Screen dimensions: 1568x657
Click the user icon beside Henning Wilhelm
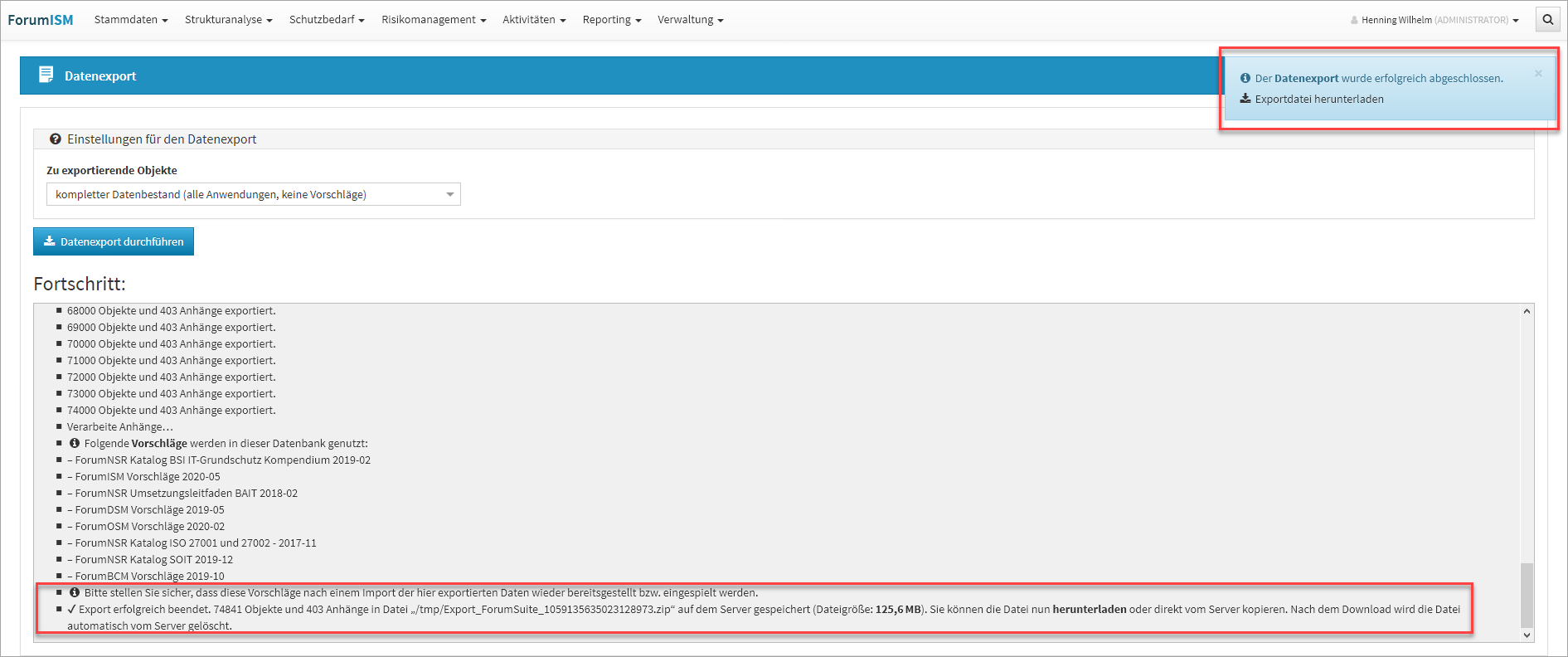1354,20
